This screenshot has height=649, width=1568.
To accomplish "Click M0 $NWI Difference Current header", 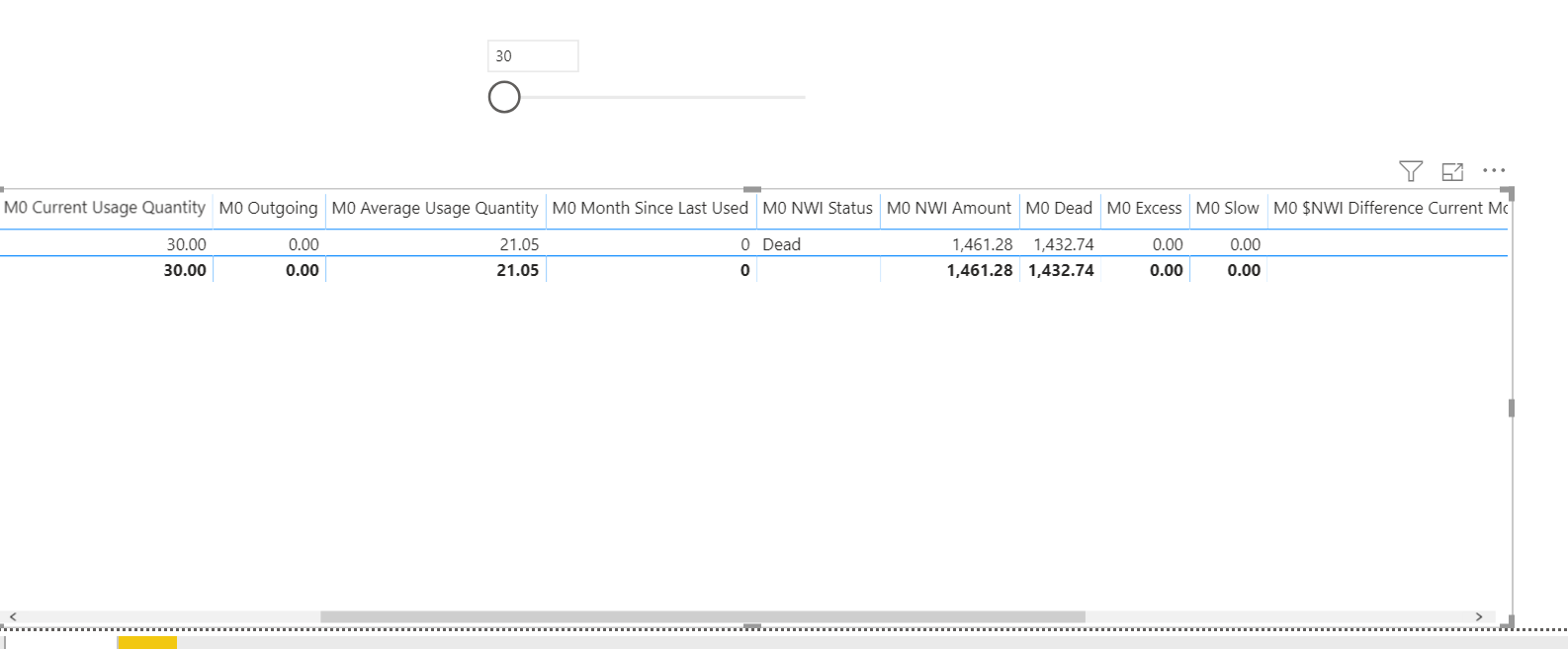I will 1390,208.
